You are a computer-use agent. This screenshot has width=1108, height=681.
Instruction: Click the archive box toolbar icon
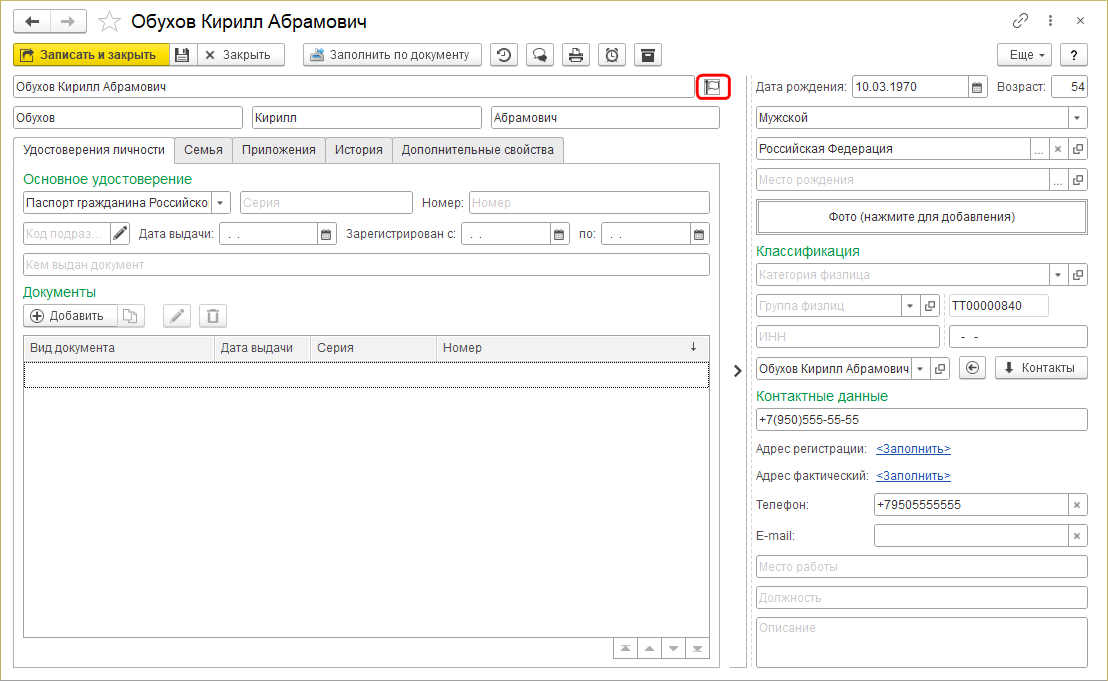point(648,55)
